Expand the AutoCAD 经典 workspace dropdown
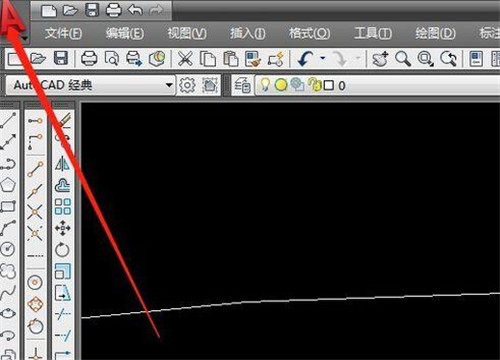 [x=169, y=85]
